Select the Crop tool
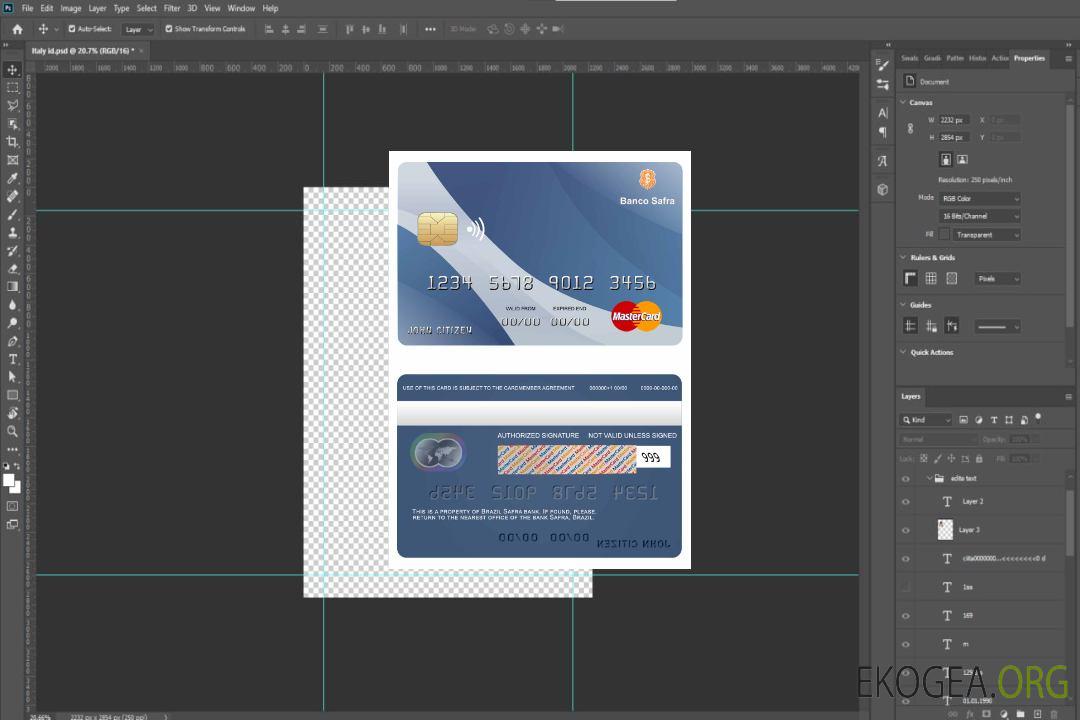The image size is (1080, 720). pos(12,142)
